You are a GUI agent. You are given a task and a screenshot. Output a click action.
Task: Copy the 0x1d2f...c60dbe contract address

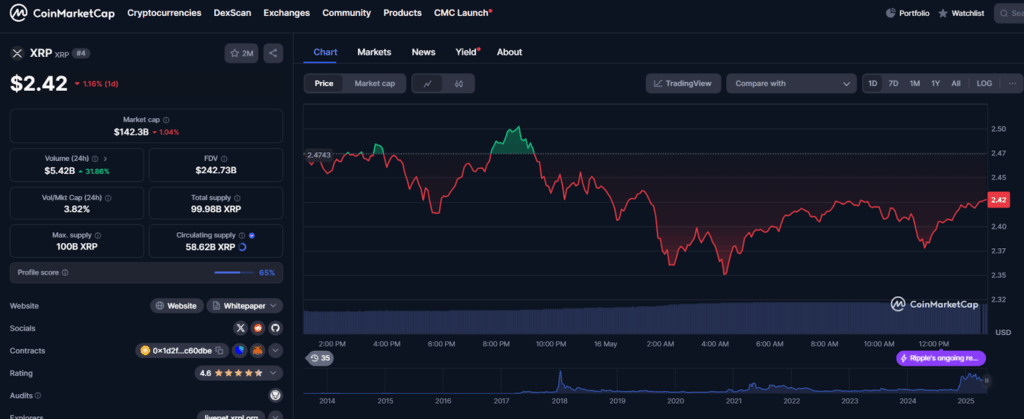pos(220,350)
